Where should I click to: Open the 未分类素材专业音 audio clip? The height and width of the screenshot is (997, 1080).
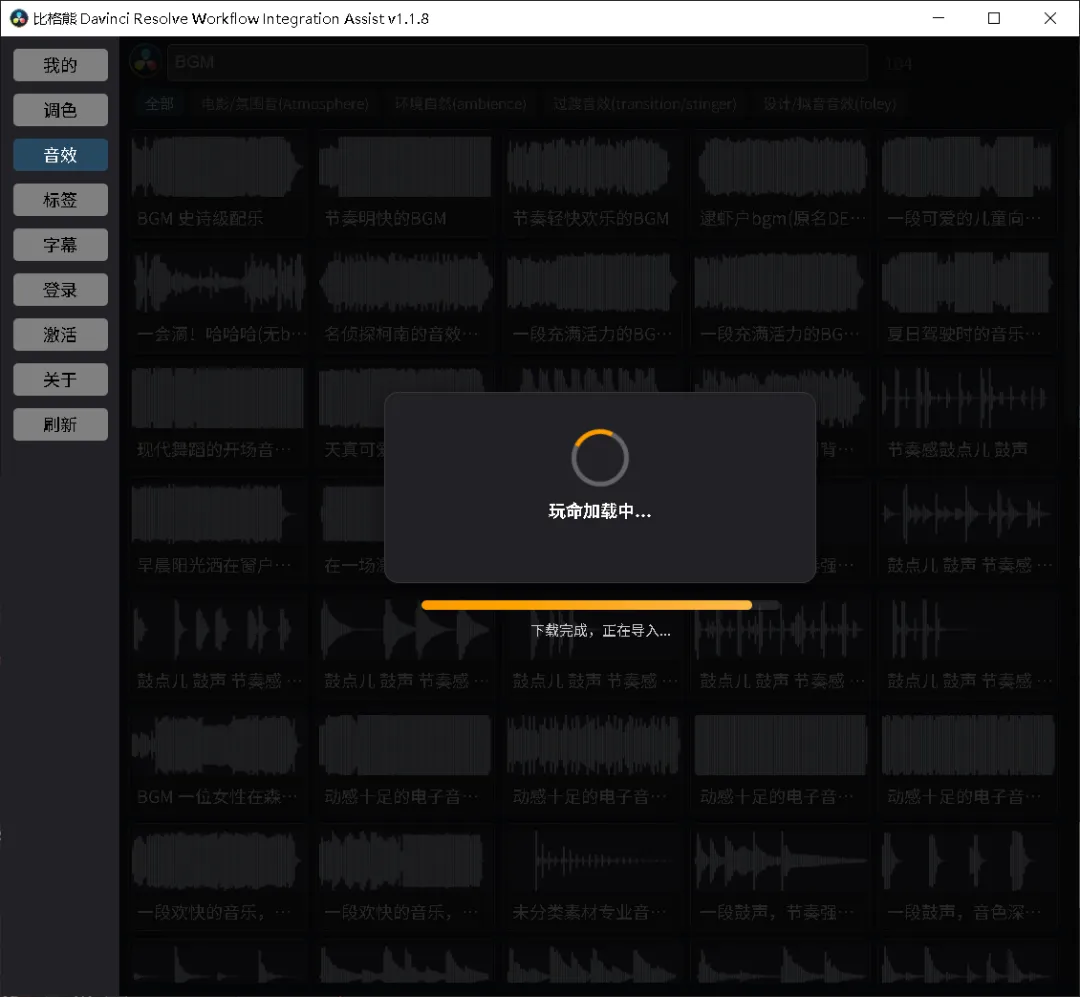click(592, 876)
